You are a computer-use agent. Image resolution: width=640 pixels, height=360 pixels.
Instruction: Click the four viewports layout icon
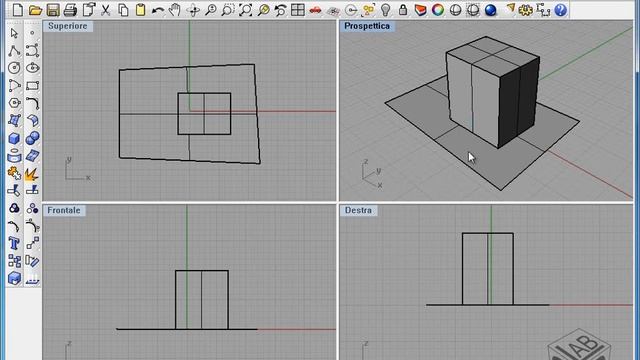(x=298, y=9)
